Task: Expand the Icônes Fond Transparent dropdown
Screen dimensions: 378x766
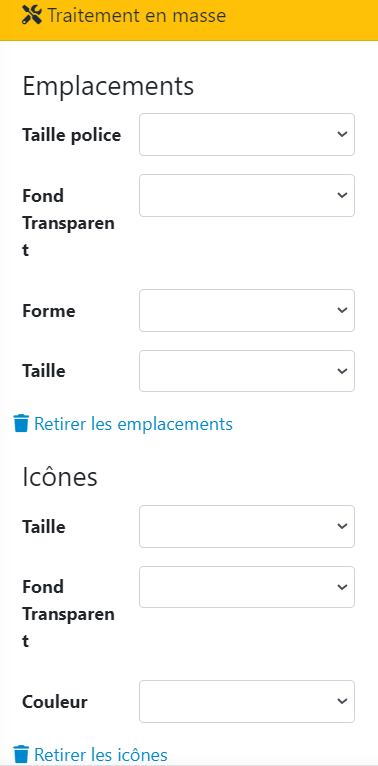Action: (x=247, y=587)
